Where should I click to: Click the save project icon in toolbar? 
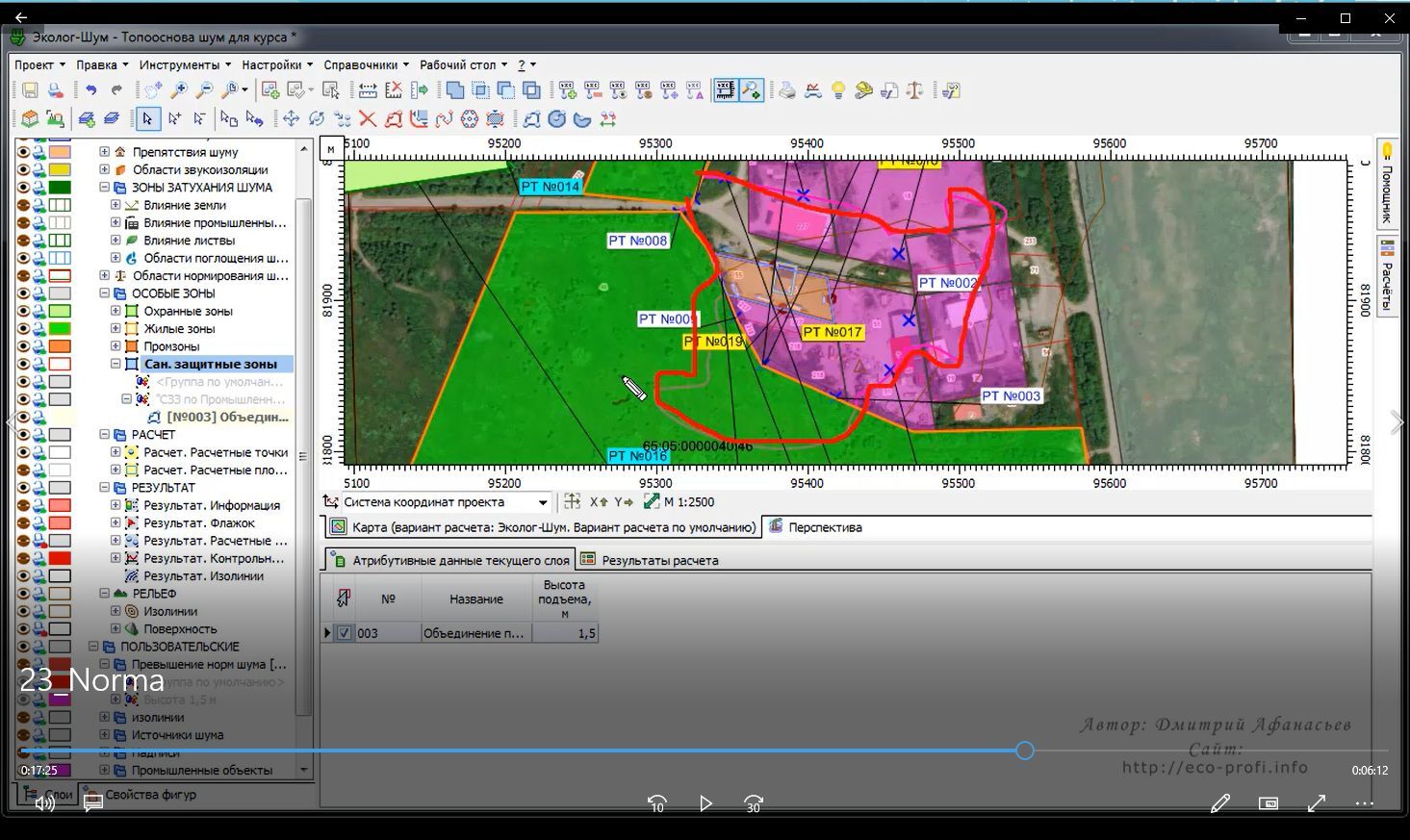pyautogui.click(x=30, y=90)
